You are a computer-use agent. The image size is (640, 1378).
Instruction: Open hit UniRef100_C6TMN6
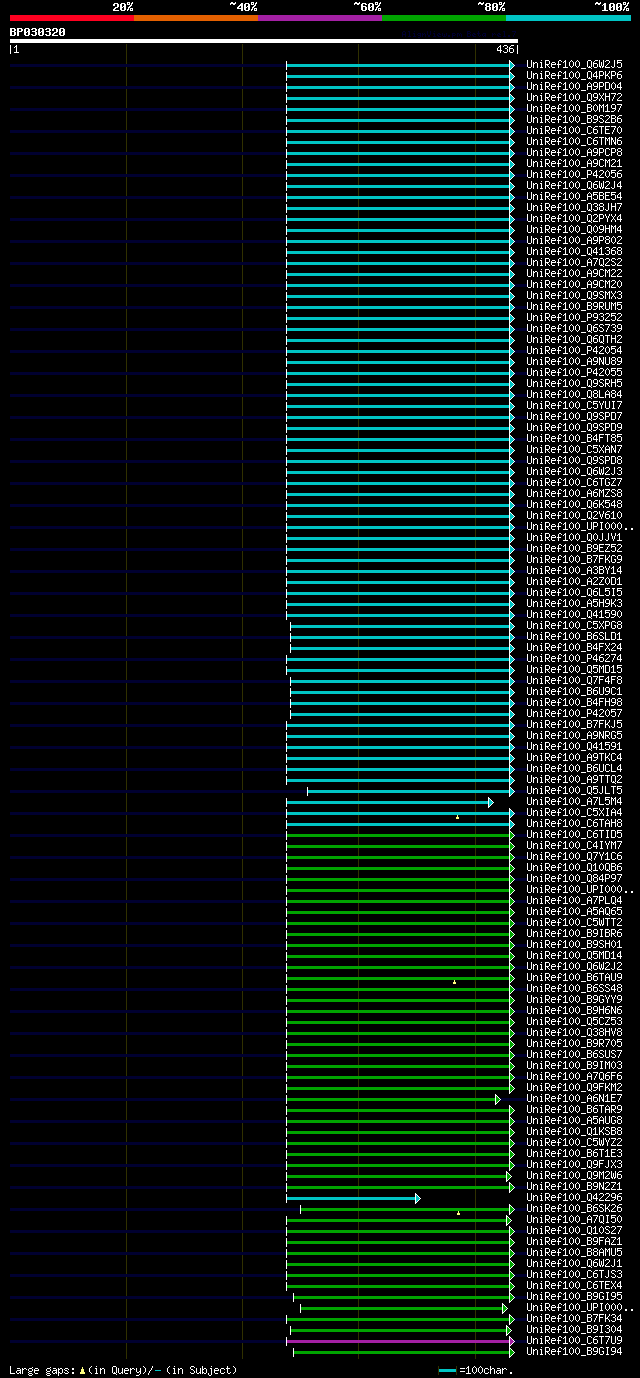(x=574, y=141)
